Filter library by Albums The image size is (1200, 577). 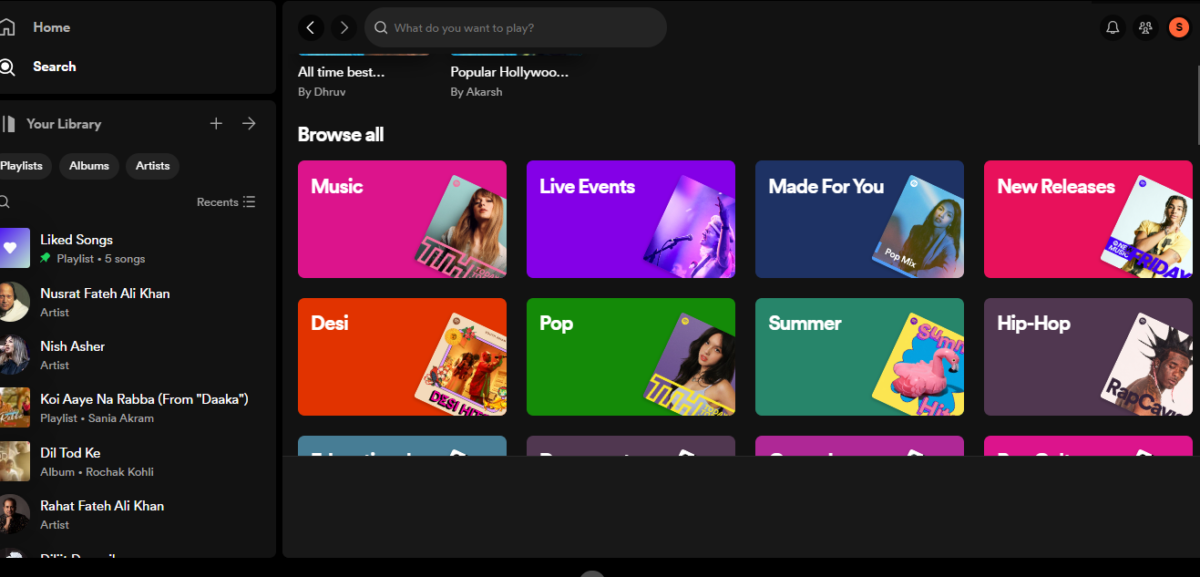(x=89, y=166)
